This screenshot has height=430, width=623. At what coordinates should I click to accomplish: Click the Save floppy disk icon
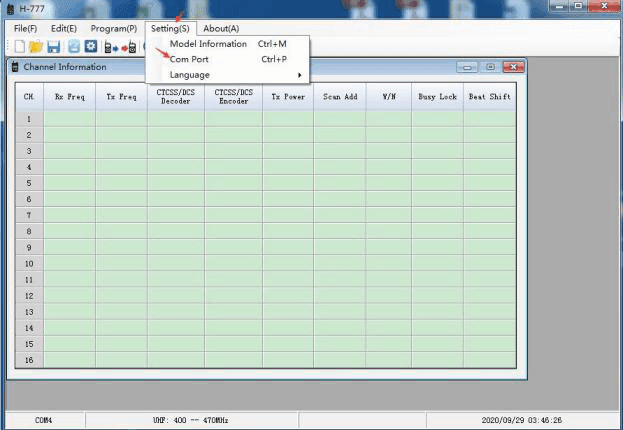[53, 47]
